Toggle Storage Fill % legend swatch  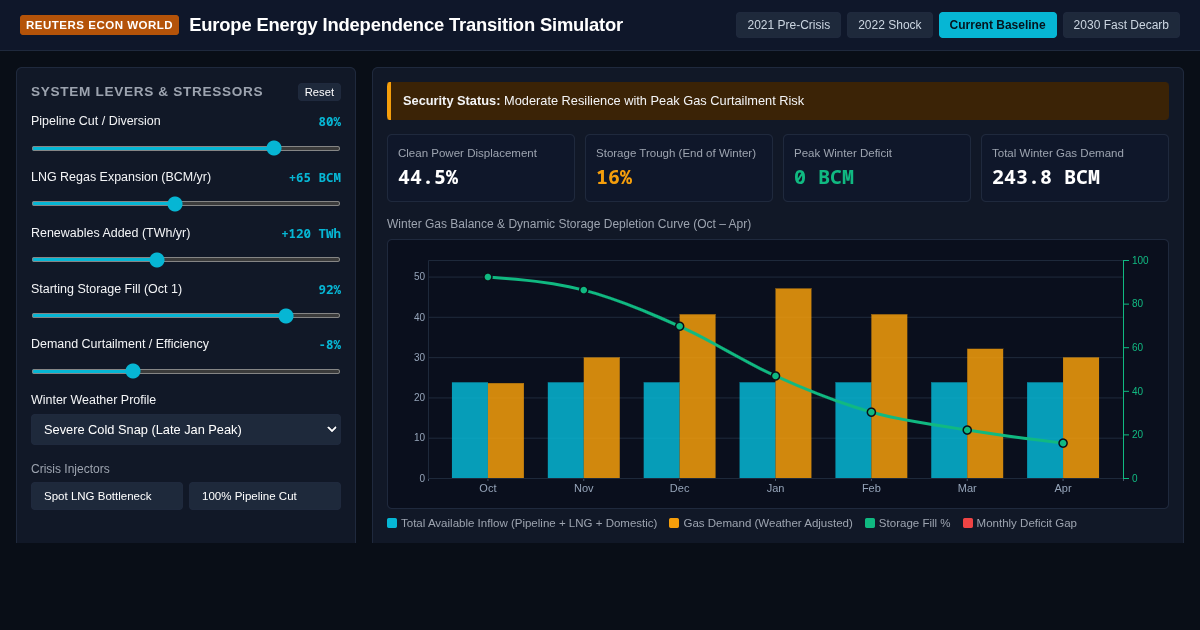click(x=870, y=523)
